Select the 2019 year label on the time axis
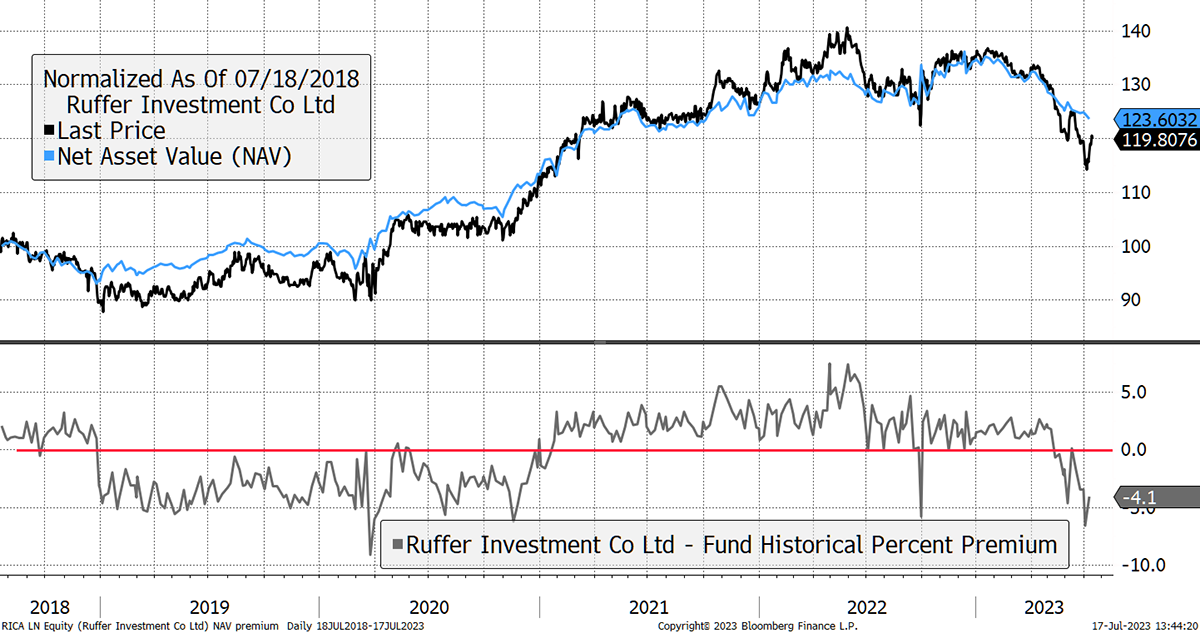Image resolution: width=1200 pixels, height=633 pixels. [210, 608]
